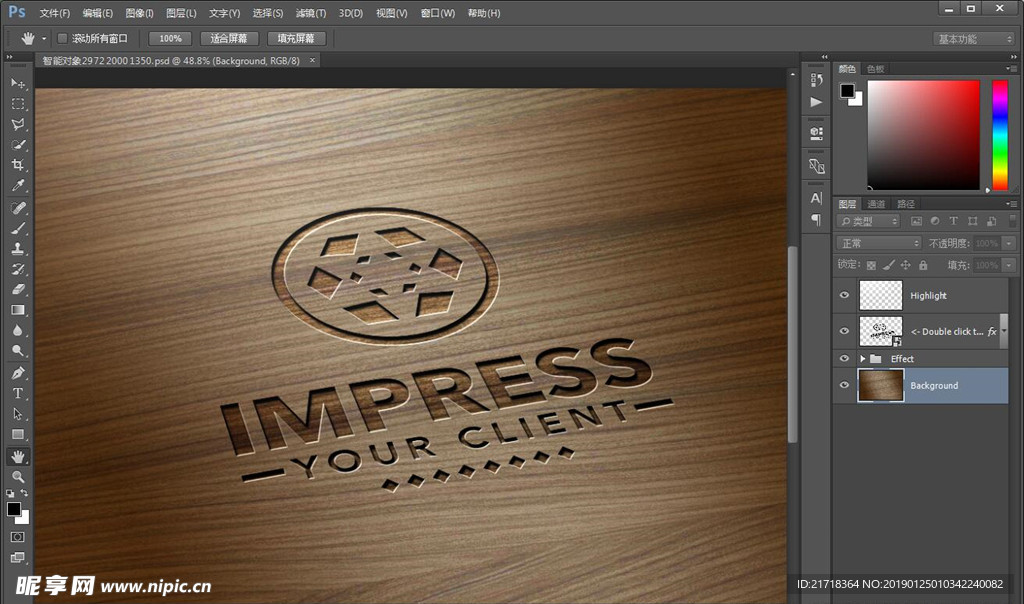Image resolution: width=1024 pixels, height=604 pixels.
Task: Open the 文件(F) menu
Action: (x=54, y=13)
